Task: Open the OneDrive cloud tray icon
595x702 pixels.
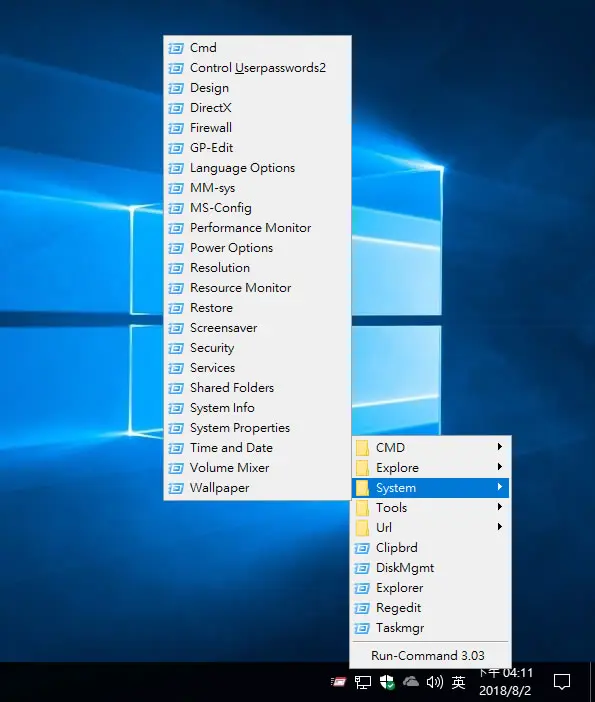Action: coord(411,682)
